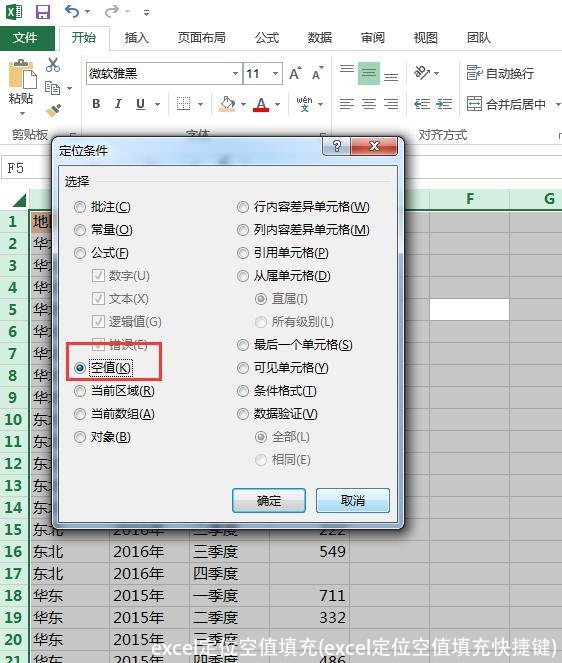Click 合并后居中 merge button

[507, 104]
